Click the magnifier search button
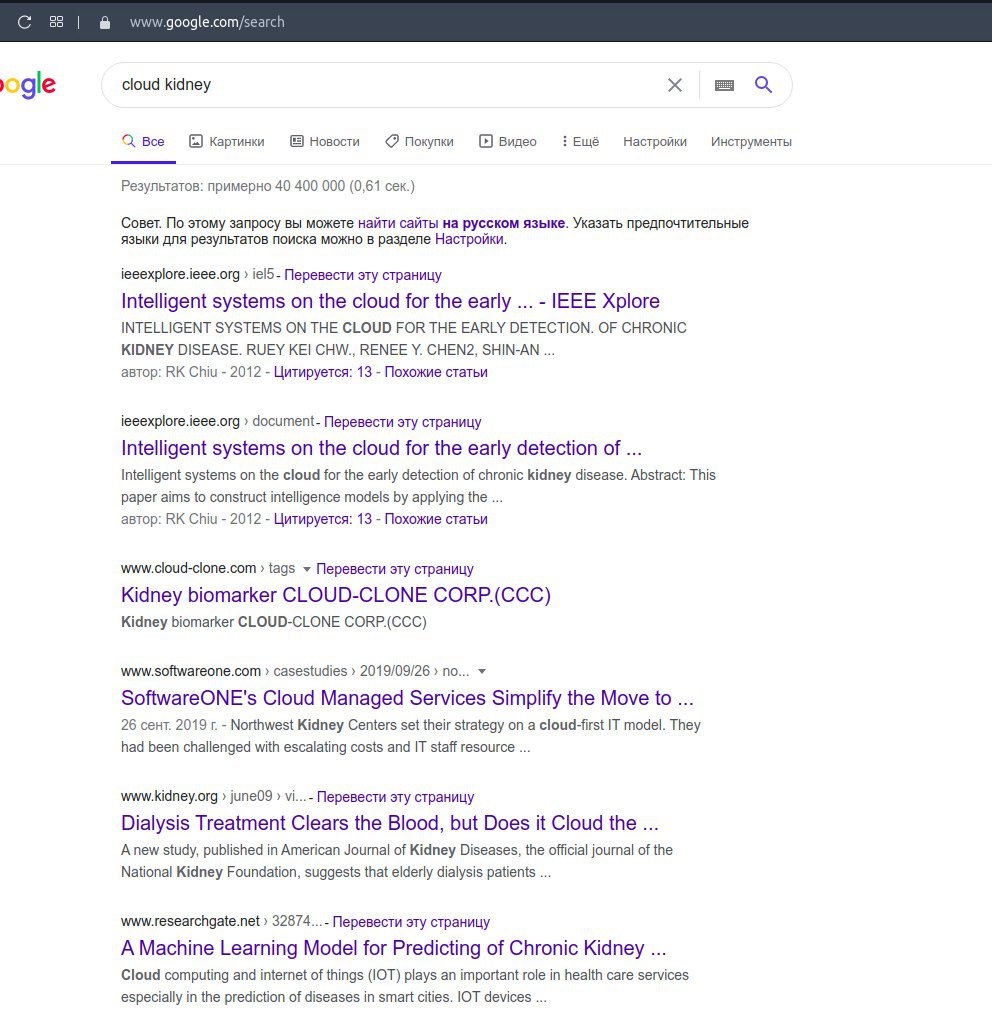Image resolution: width=992 pixels, height=1018 pixels. click(x=763, y=84)
